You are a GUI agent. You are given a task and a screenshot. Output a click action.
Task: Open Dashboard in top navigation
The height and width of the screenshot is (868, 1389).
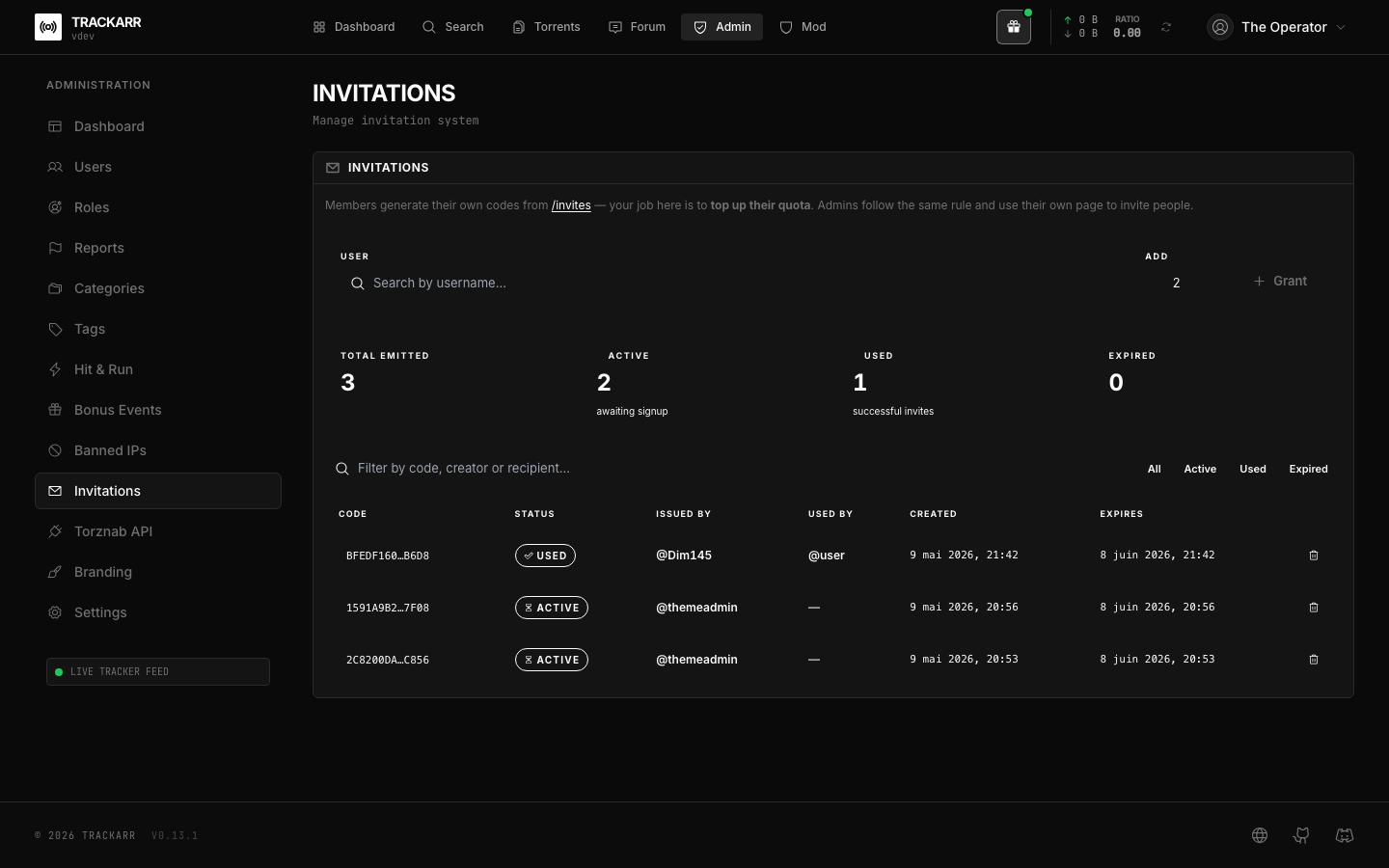click(x=354, y=27)
